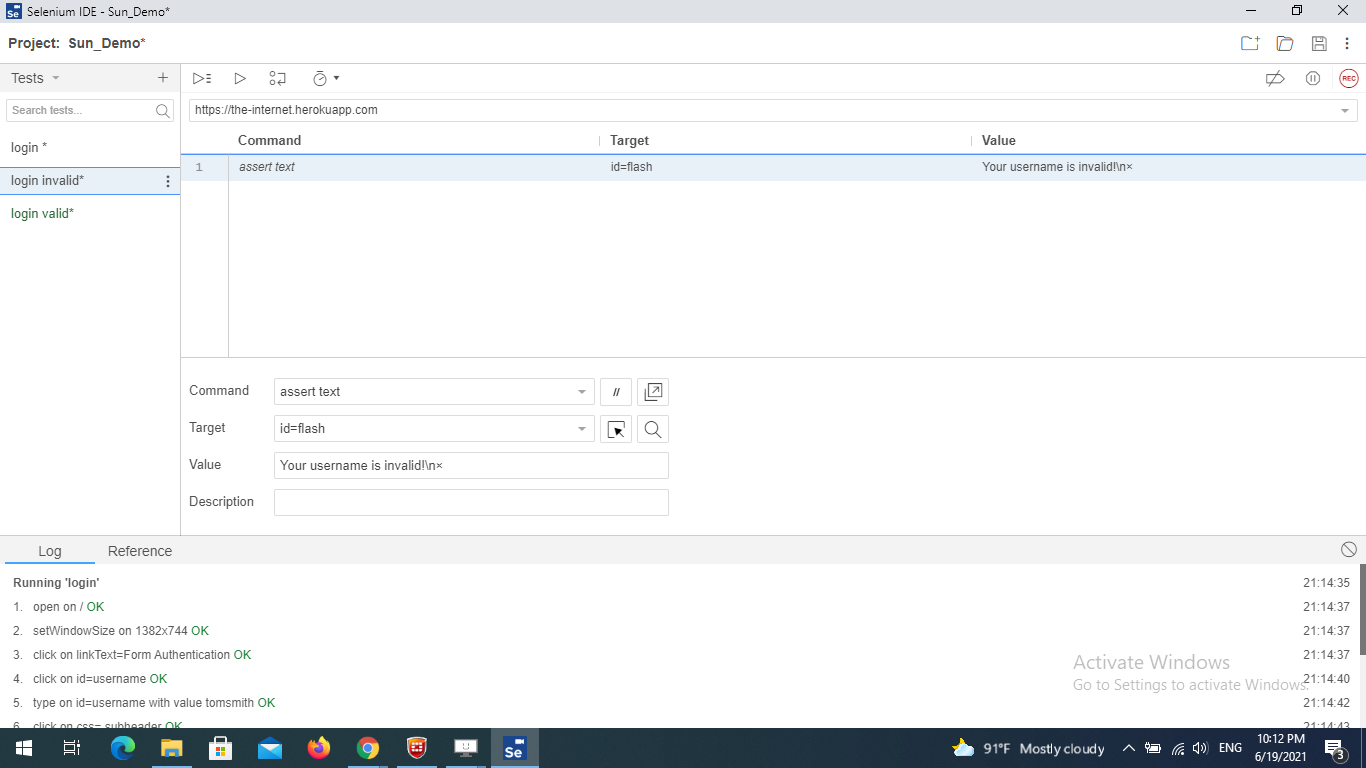Open new window configuration icon

[x=653, y=392]
